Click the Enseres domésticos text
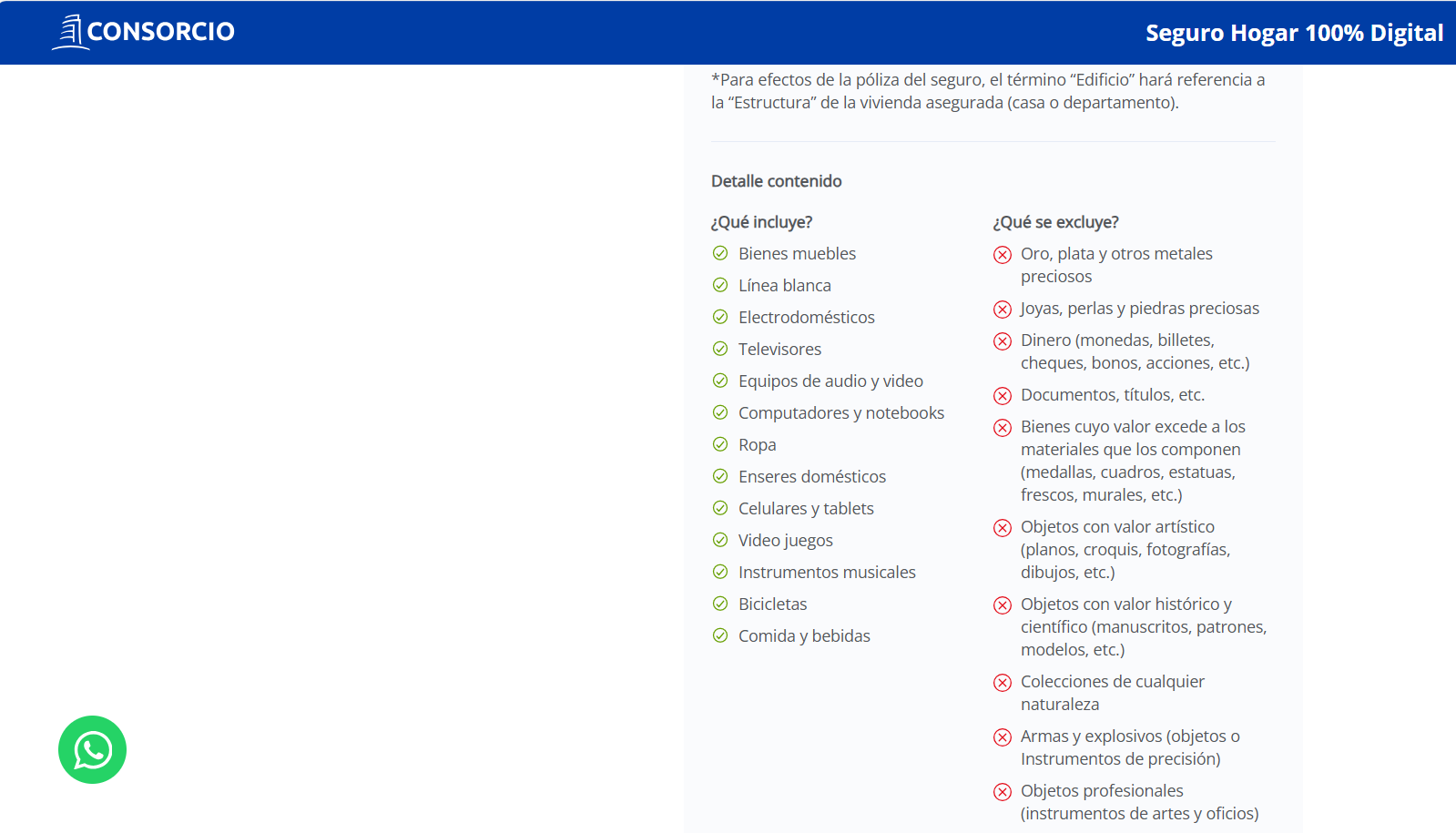Image resolution: width=1456 pixels, height=833 pixels. (x=812, y=476)
